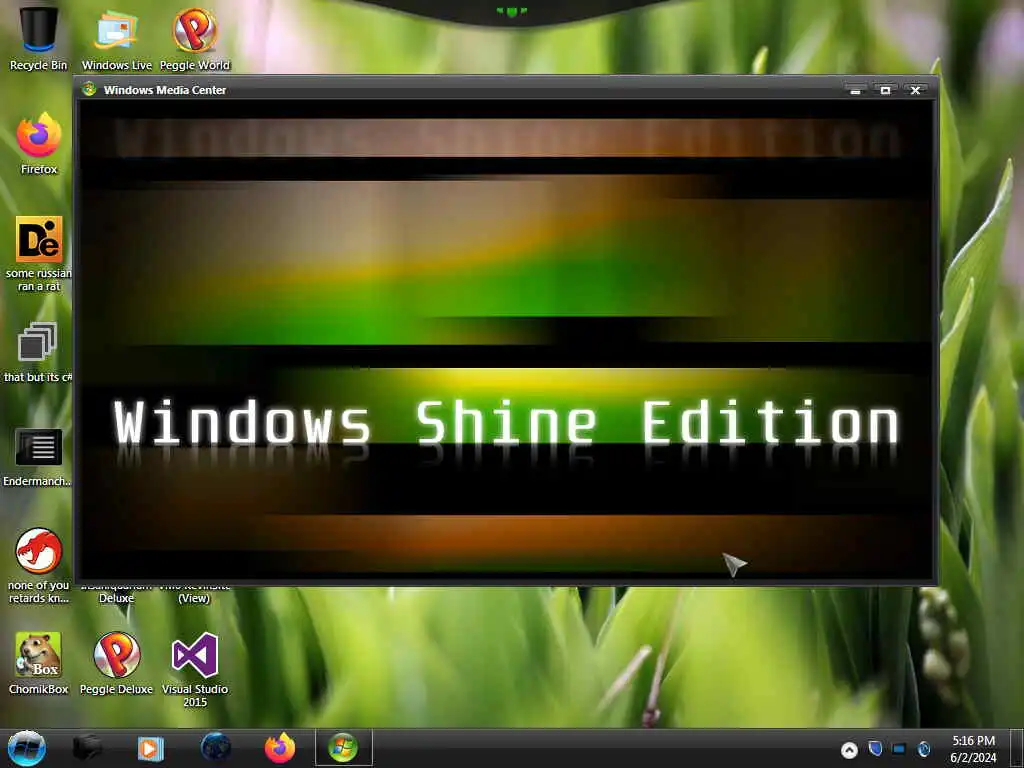Select the 'some russian ran a rat' icon
Image resolution: width=1024 pixels, height=768 pixels.
pyautogui.click(x=39, y=253)
